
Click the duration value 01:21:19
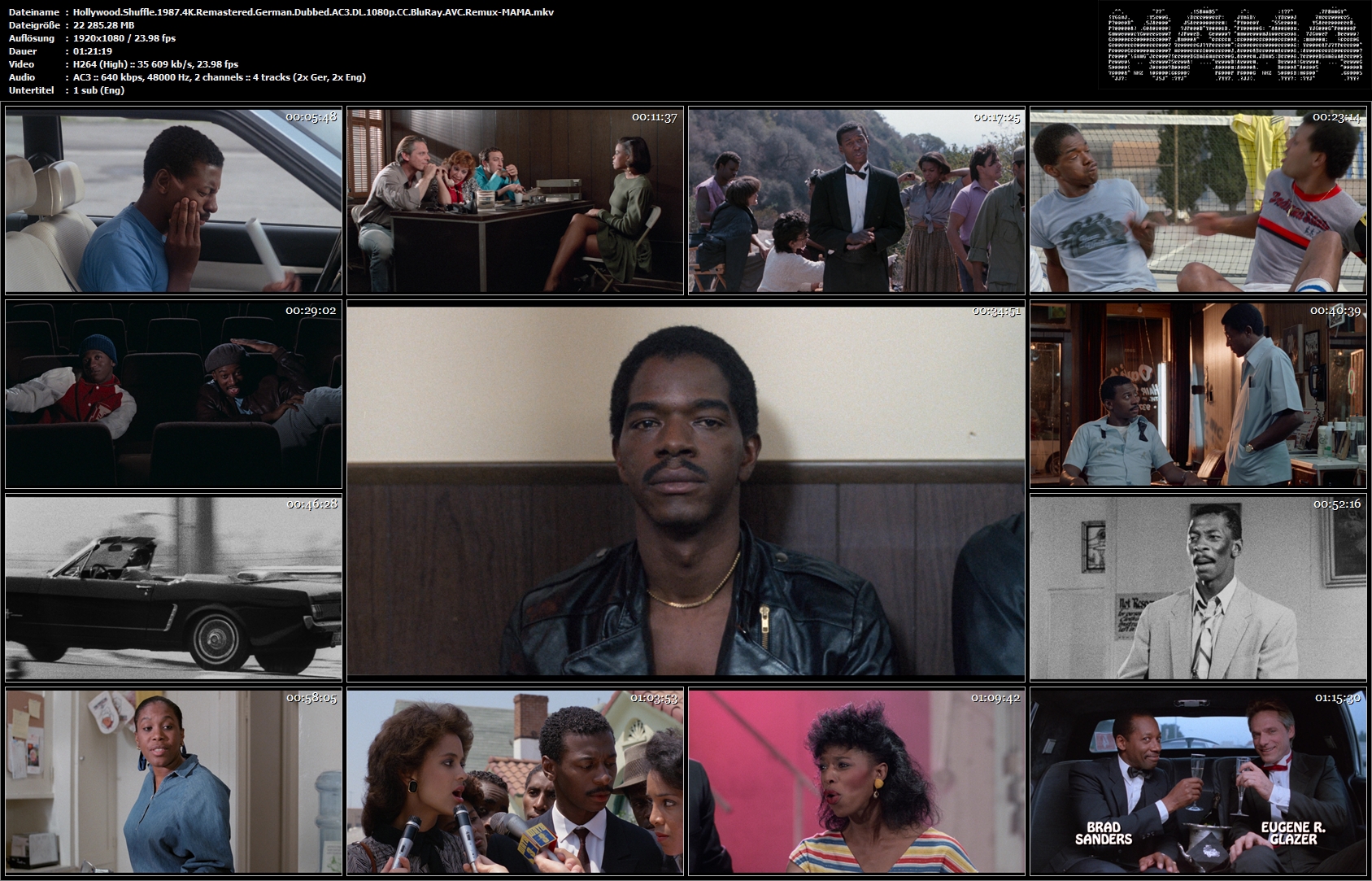92,51
